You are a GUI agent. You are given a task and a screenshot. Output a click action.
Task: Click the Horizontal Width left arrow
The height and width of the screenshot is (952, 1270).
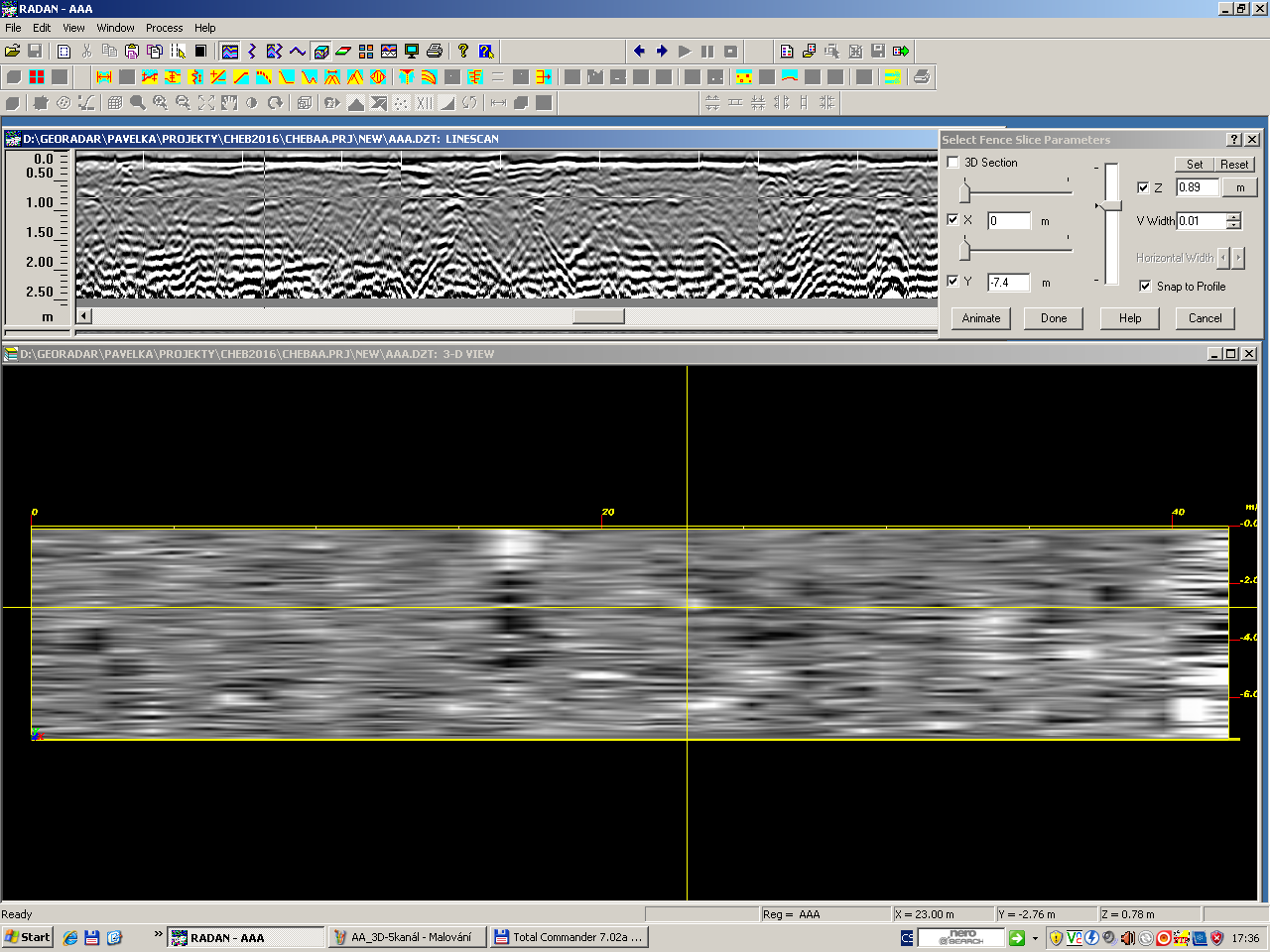click(1223, 258)
